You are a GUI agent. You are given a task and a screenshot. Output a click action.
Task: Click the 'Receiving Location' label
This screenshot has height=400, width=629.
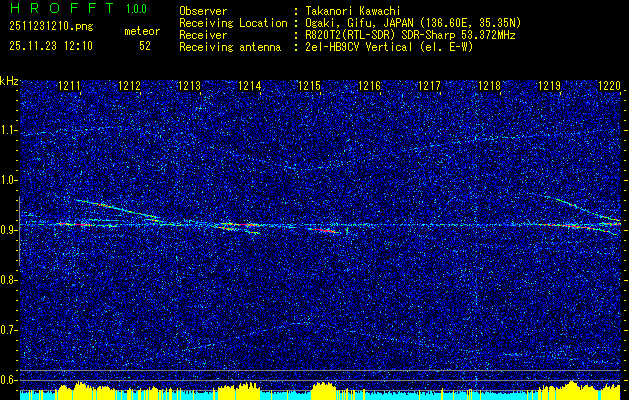[x=233, y=23]
